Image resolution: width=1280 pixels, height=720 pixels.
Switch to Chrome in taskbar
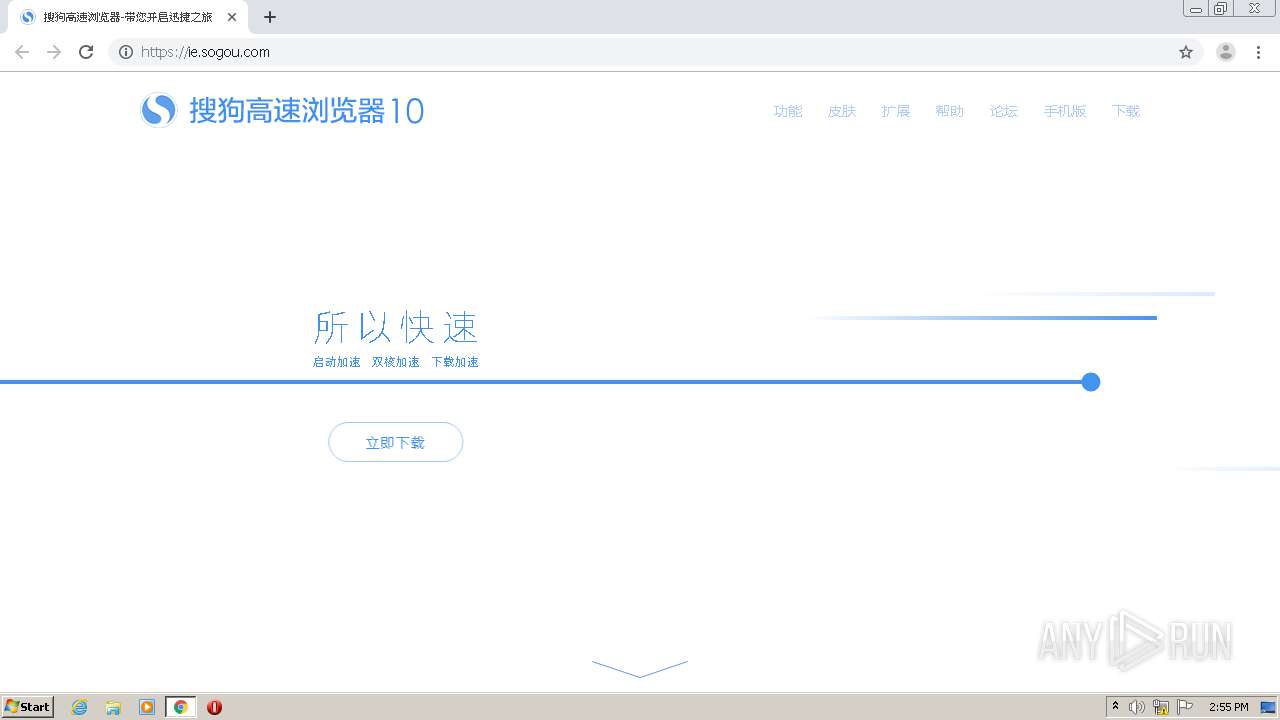click(x=180, y=707)
